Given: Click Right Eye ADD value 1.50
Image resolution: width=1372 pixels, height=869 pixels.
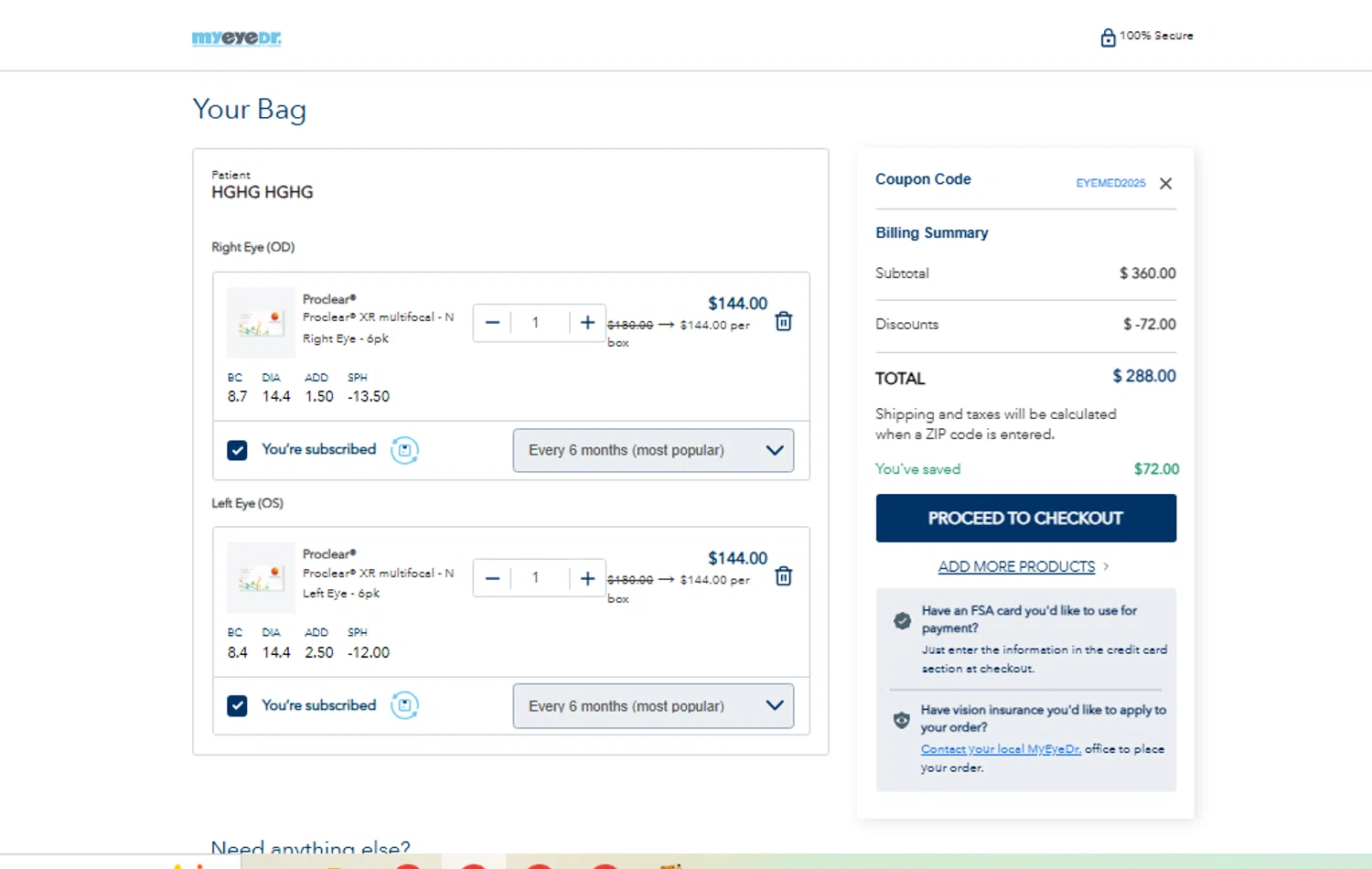Looking at the screenshot, I should click(319, 397).
